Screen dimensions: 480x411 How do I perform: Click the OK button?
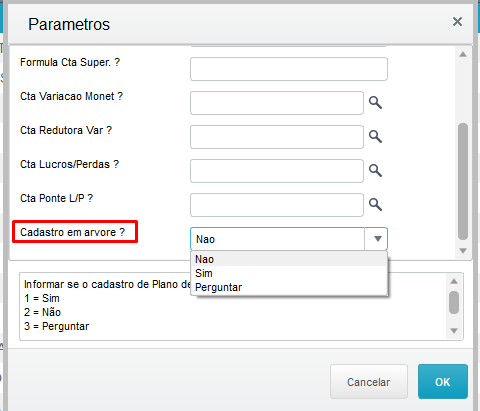click(443, 382)
